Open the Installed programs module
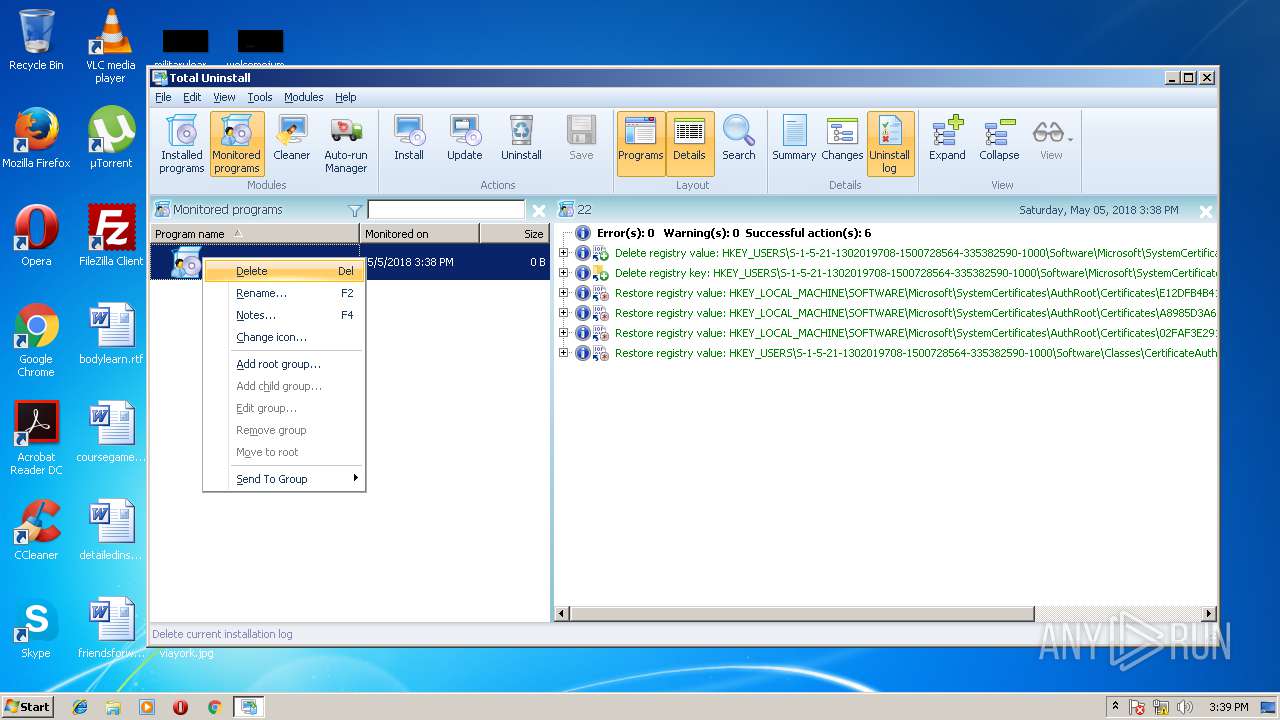This screenshot has height=720, width=1280. point(182,144)
